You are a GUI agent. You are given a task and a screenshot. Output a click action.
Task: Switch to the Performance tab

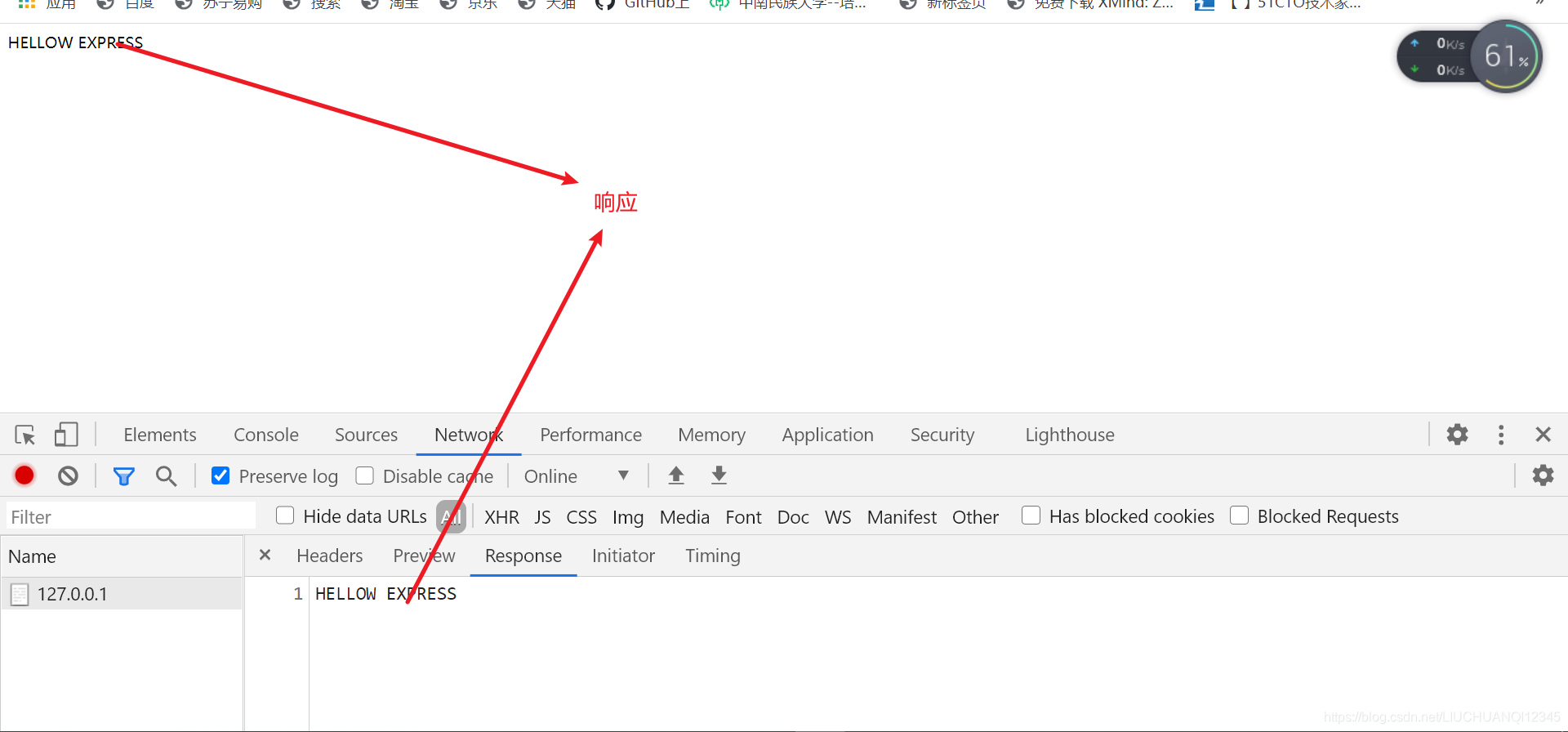tap(590, 435)
